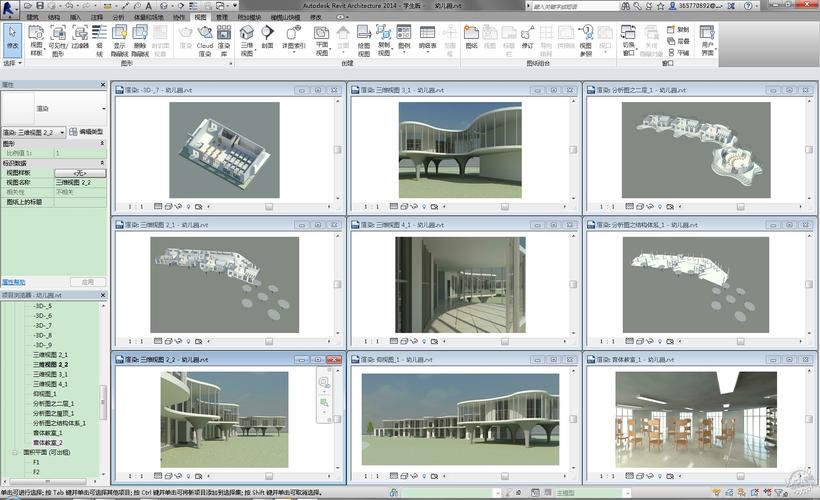Collapse the 图形 (Graphics) properties section
Screen dimensions: 820x500
click(x=102, y=143)
